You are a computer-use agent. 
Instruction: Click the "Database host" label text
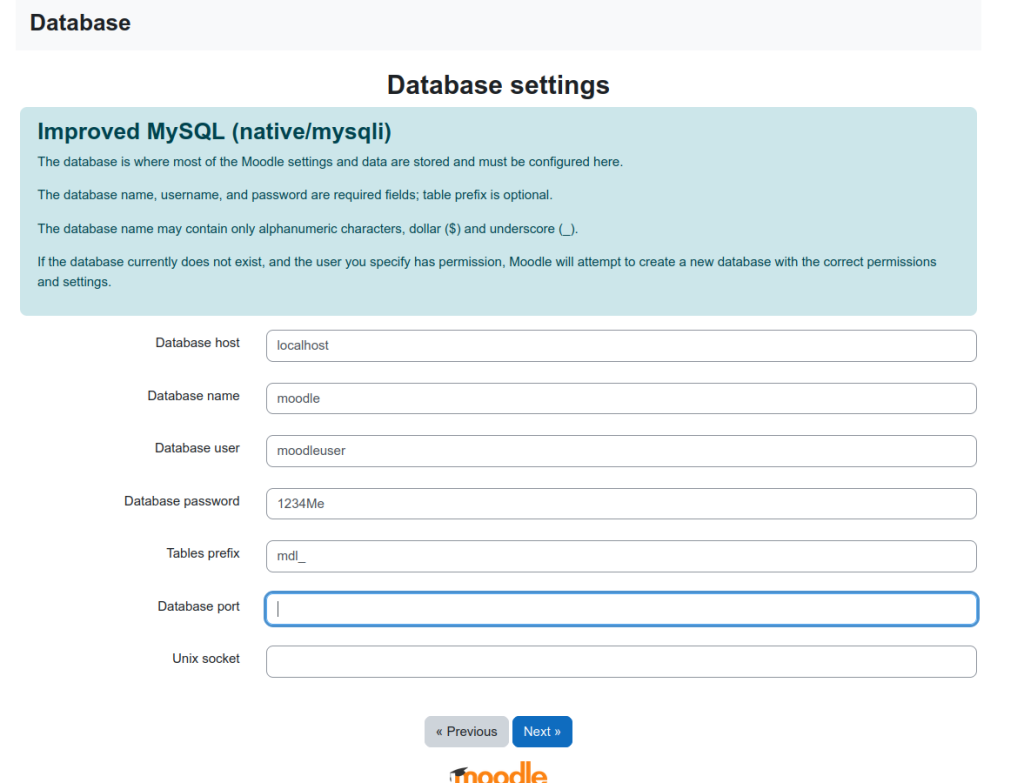tap(197, 343)
